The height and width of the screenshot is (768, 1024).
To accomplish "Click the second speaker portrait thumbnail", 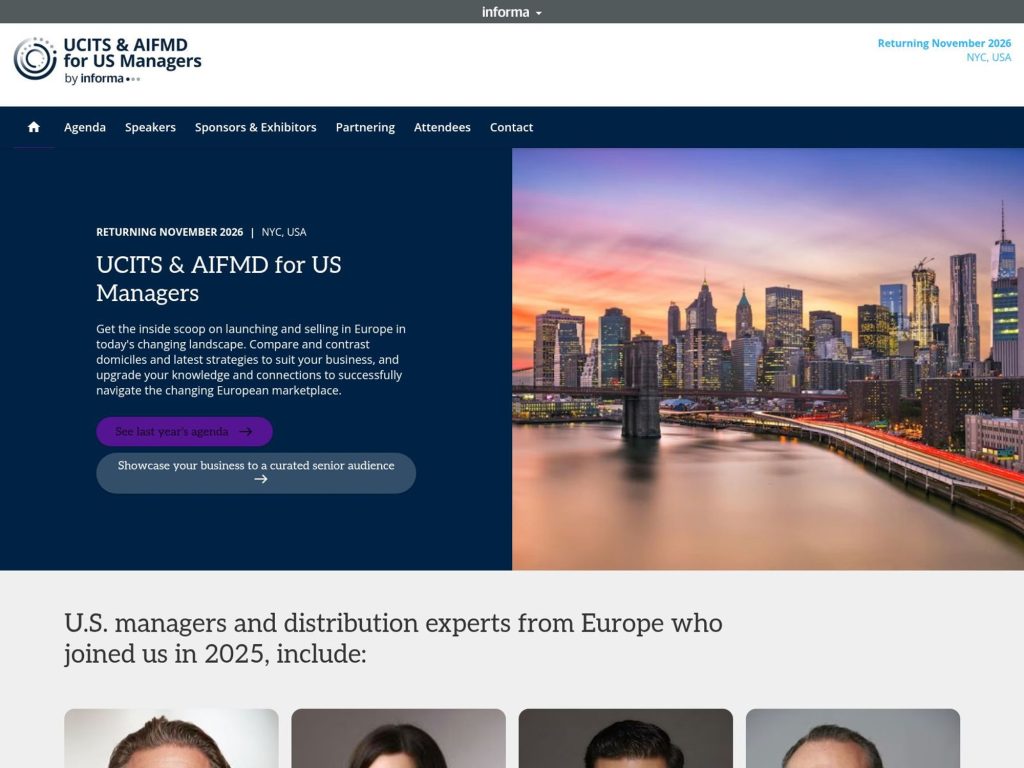I will click(398, 738).
